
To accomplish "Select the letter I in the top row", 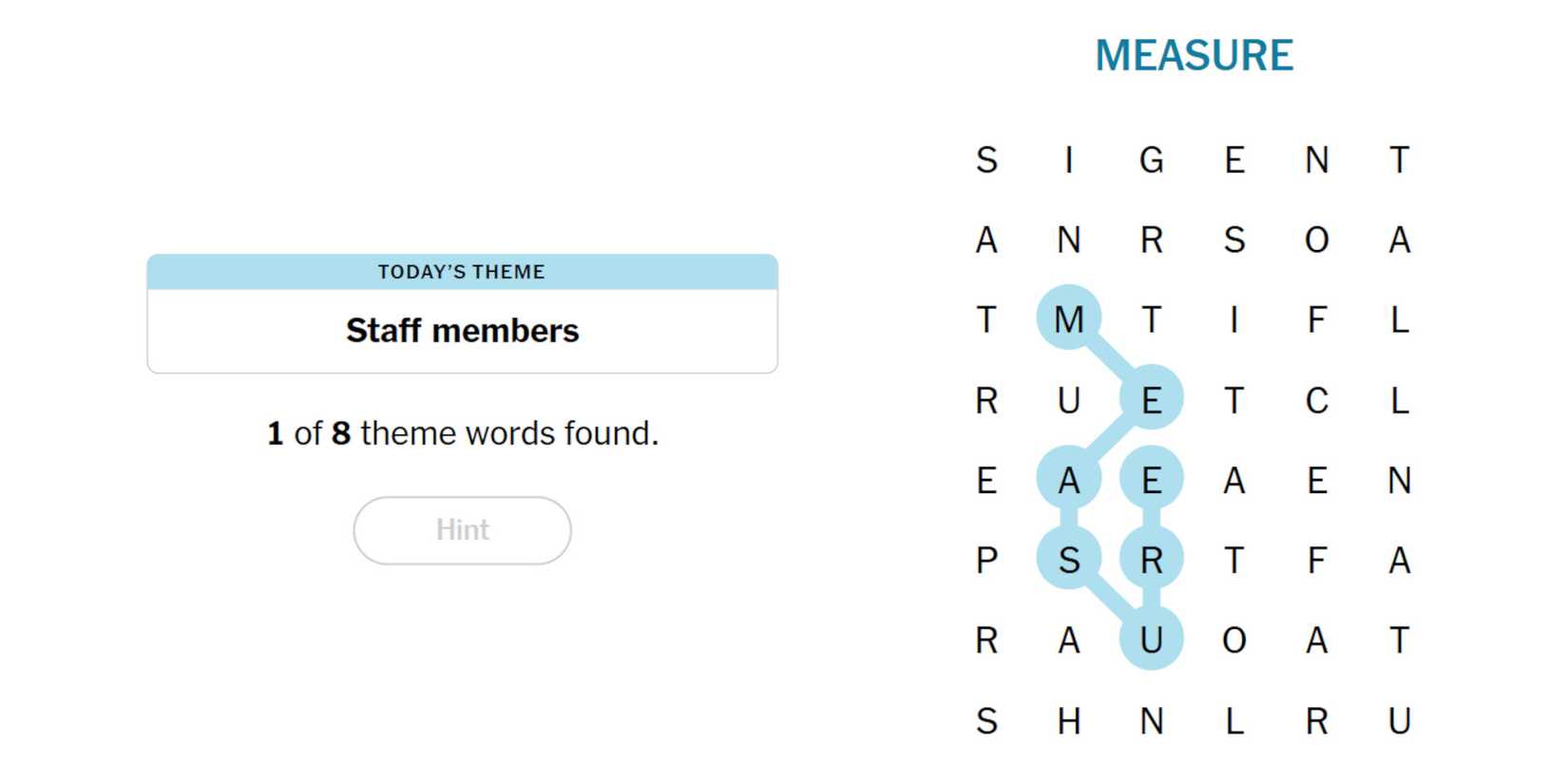I will coord(1069,160).
